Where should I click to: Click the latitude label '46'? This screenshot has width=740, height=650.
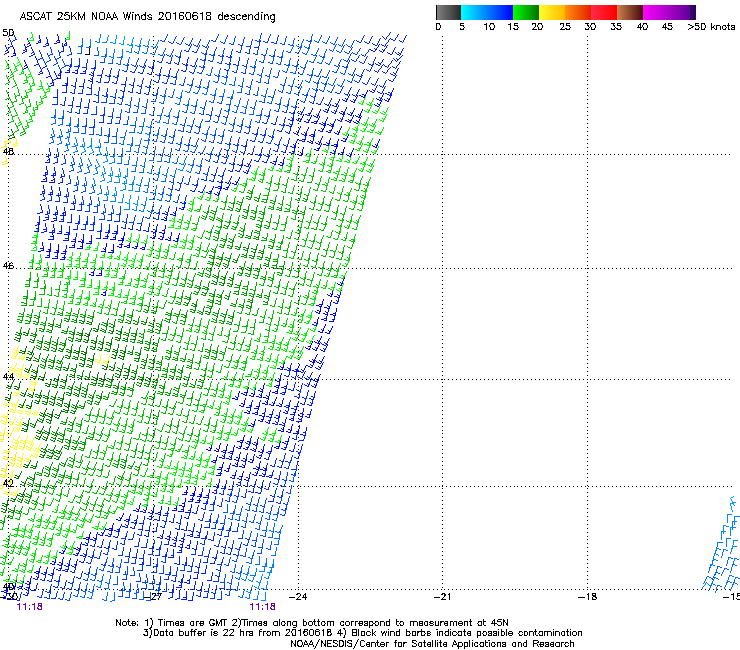point(8,266)
